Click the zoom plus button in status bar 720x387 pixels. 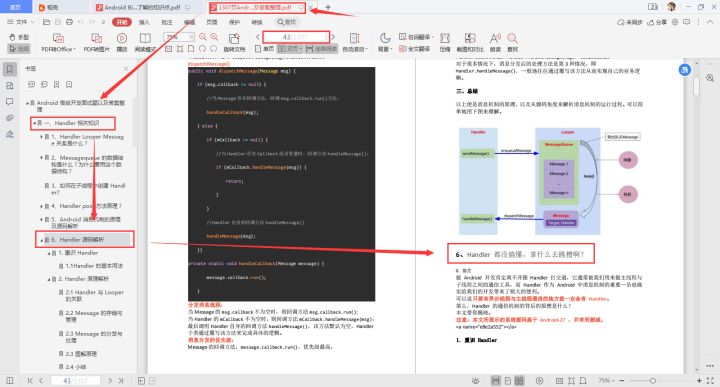[x=699, y=381]
